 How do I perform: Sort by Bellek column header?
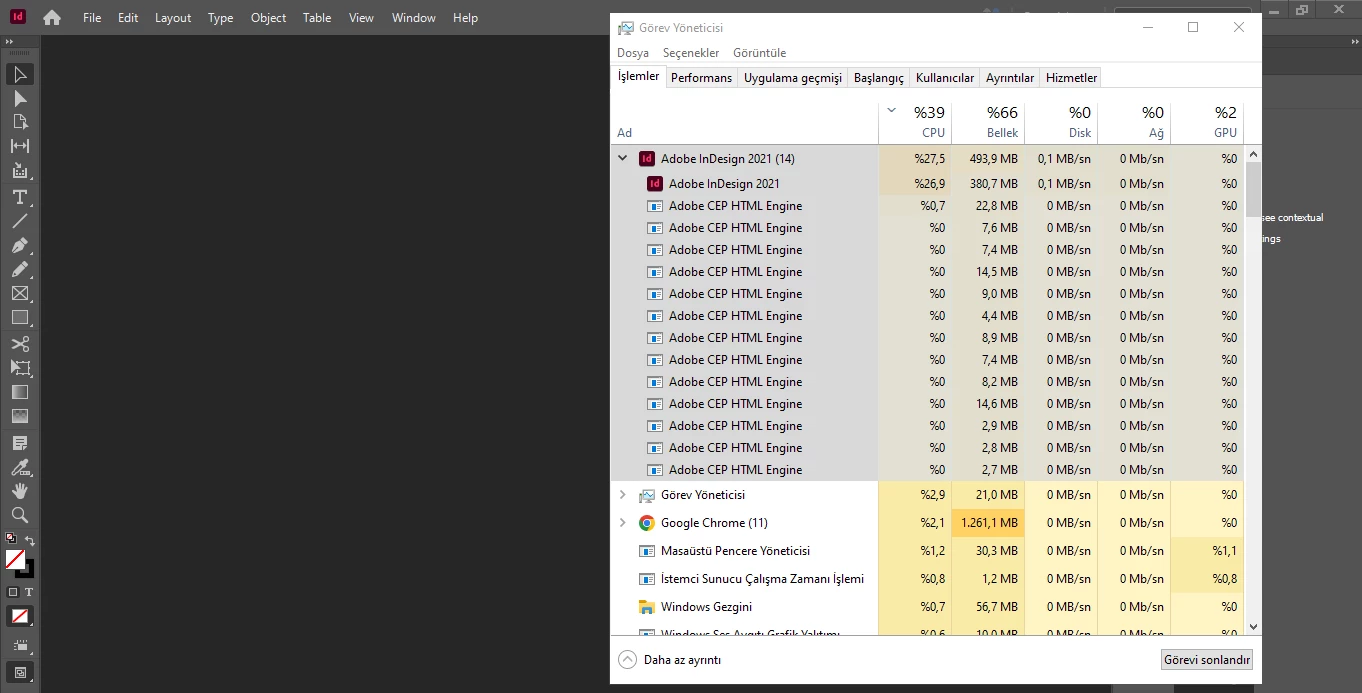(988, 123)
